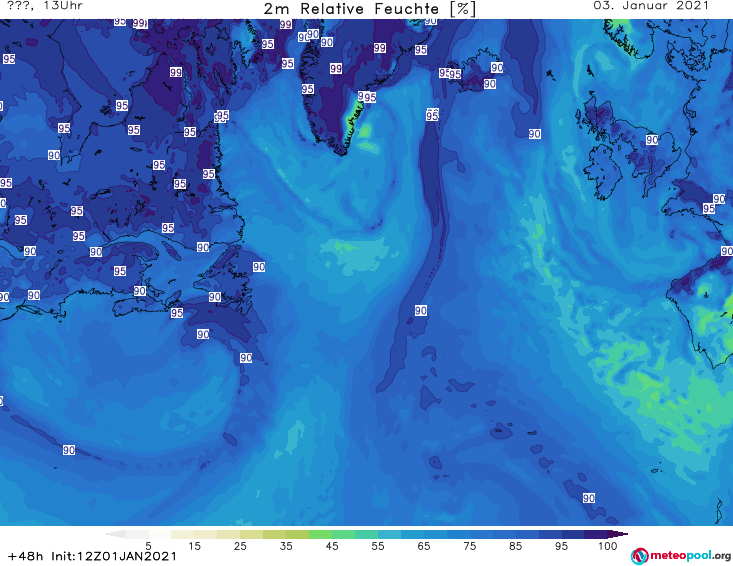Click the round meteopool logo icon
Viewport: 733px width, 566px height.
[x=639, y=556]
